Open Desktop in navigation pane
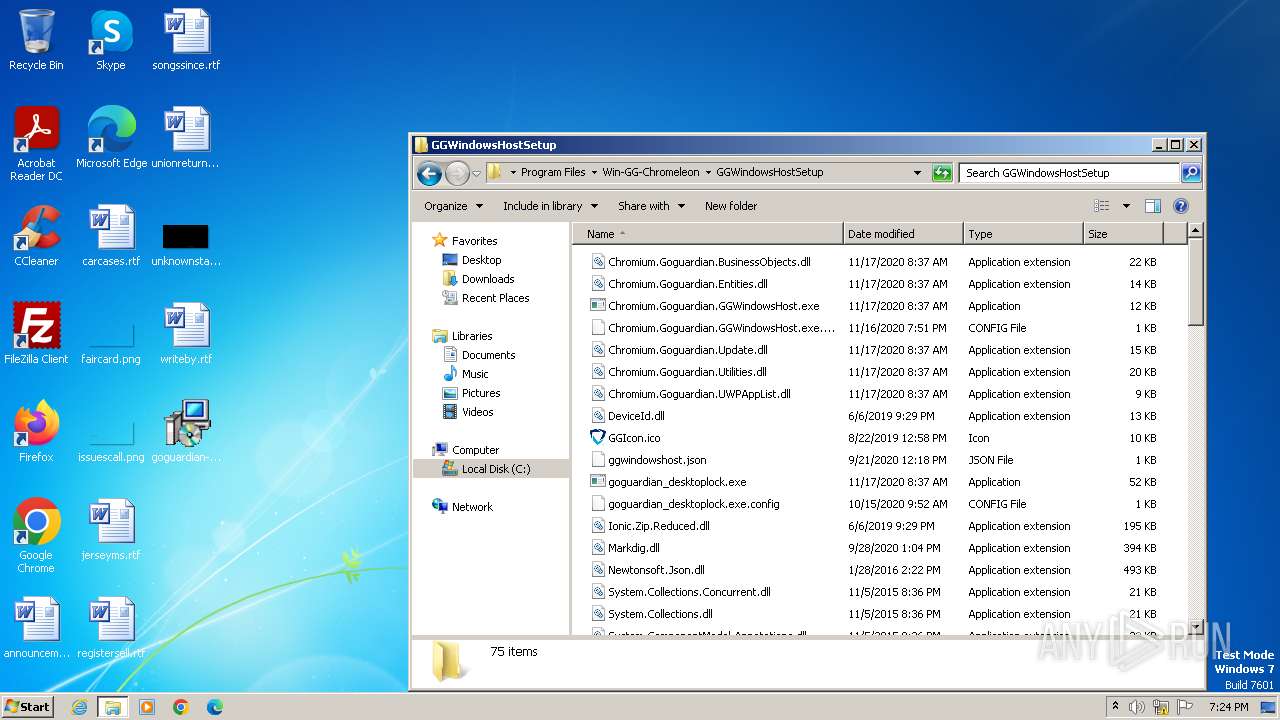The height and width of the screenshot is (720, 1280). pos(481,260)
